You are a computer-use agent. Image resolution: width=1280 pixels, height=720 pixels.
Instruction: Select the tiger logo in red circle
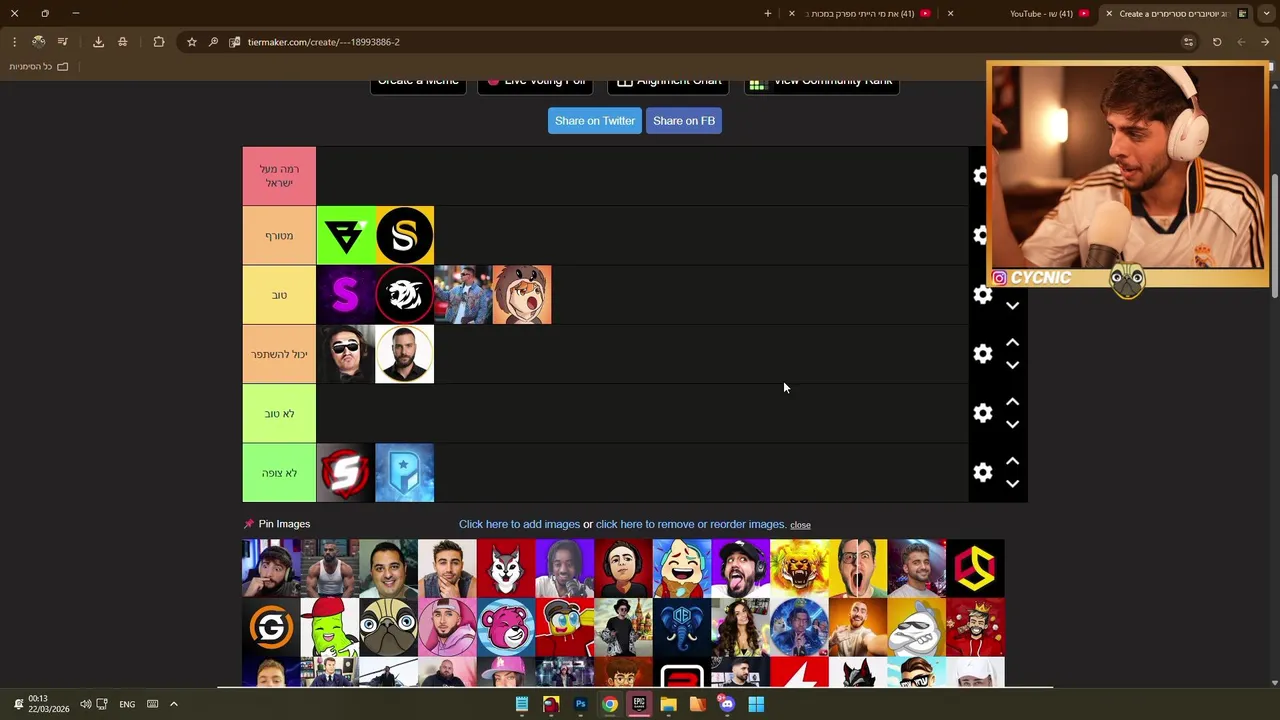pyautogui.click(x=405, y=295)
